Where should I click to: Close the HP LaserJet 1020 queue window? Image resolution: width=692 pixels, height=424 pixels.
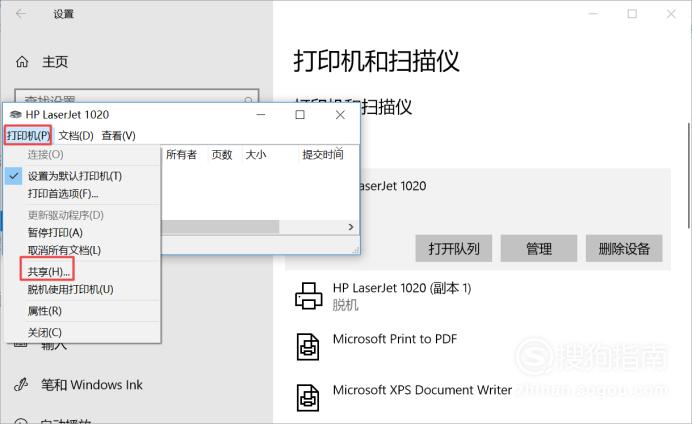340,115
